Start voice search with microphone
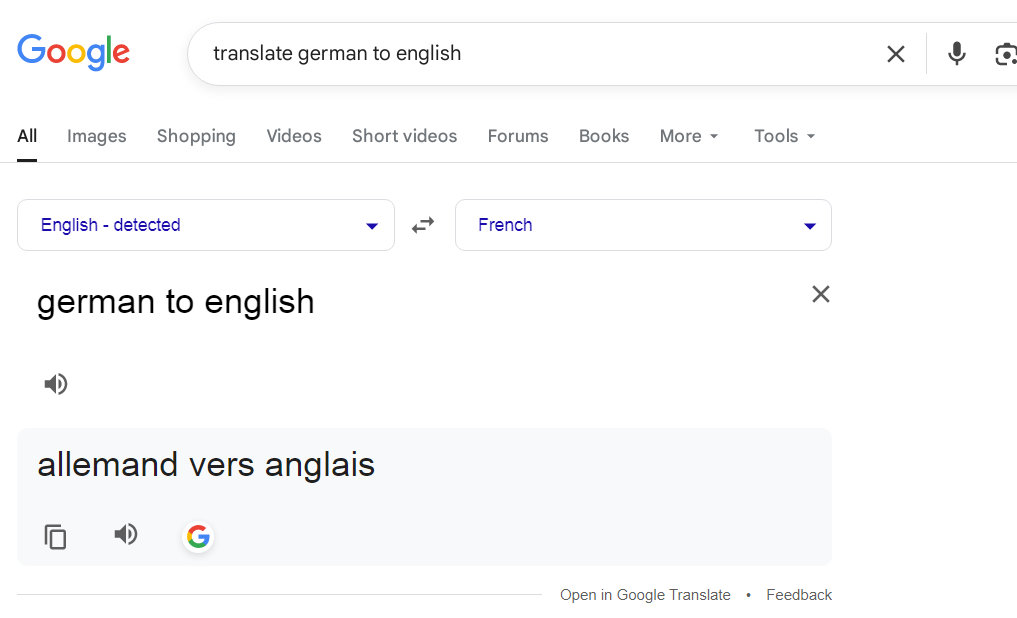 (957, 54)
